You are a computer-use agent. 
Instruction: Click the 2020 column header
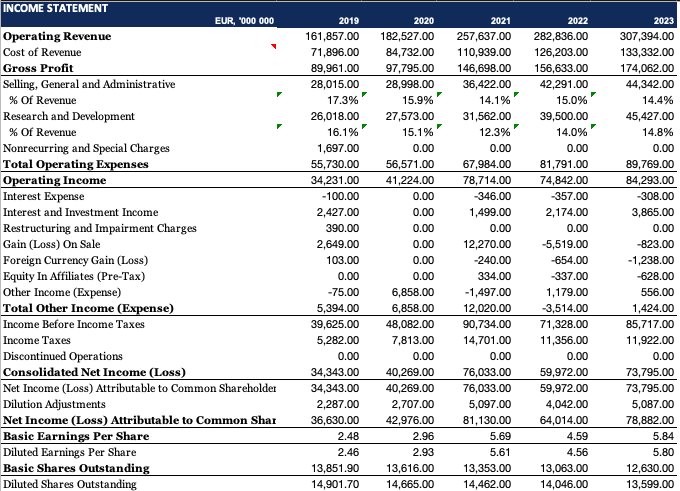click(424, 21)
